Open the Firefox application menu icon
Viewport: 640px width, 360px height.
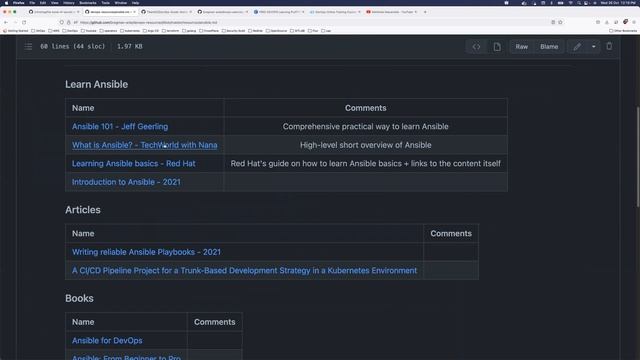[x=634, y=22]
